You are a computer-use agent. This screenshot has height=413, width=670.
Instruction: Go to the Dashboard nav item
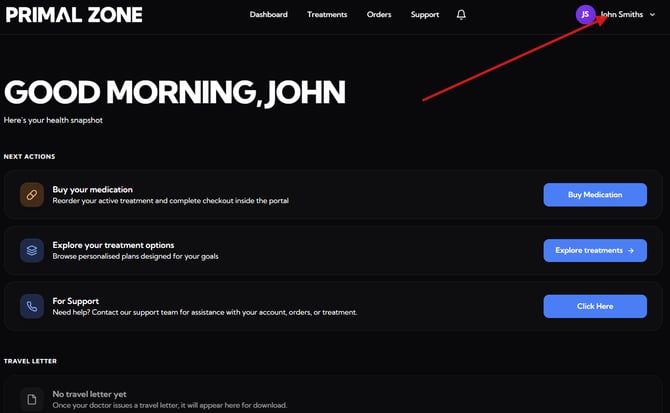268,15
